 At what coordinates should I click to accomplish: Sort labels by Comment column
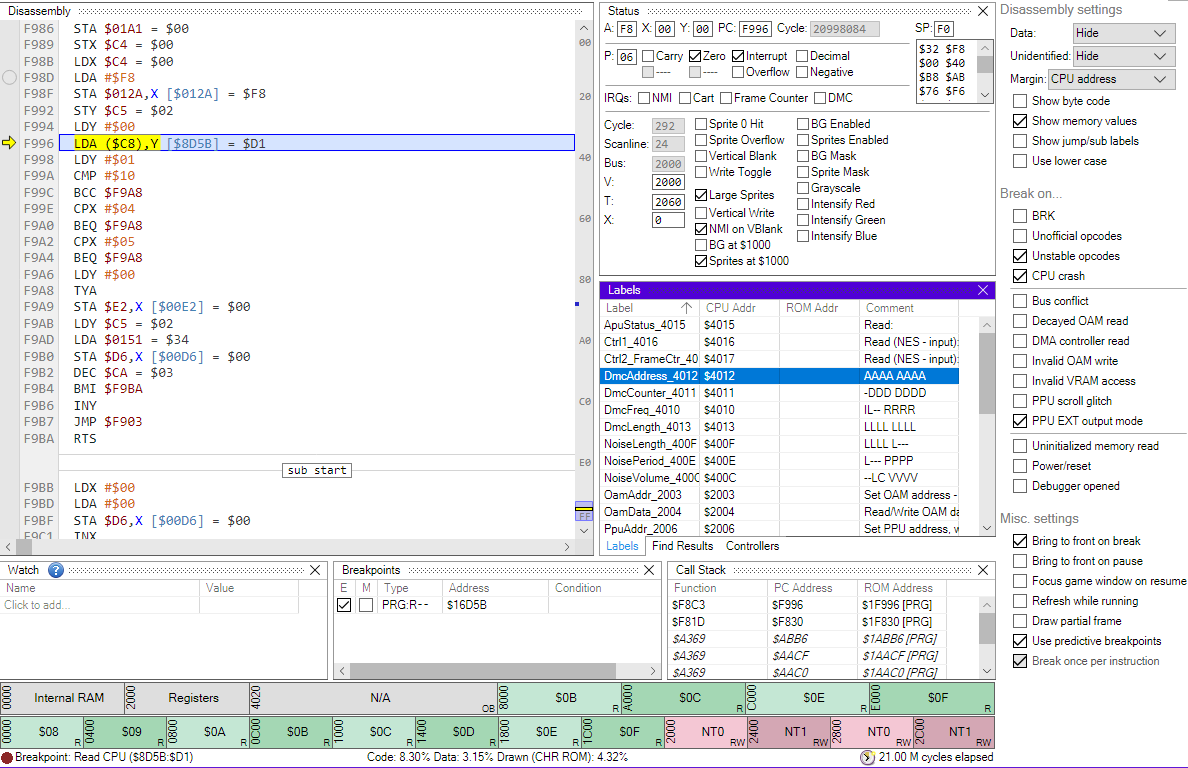point(908,308)
